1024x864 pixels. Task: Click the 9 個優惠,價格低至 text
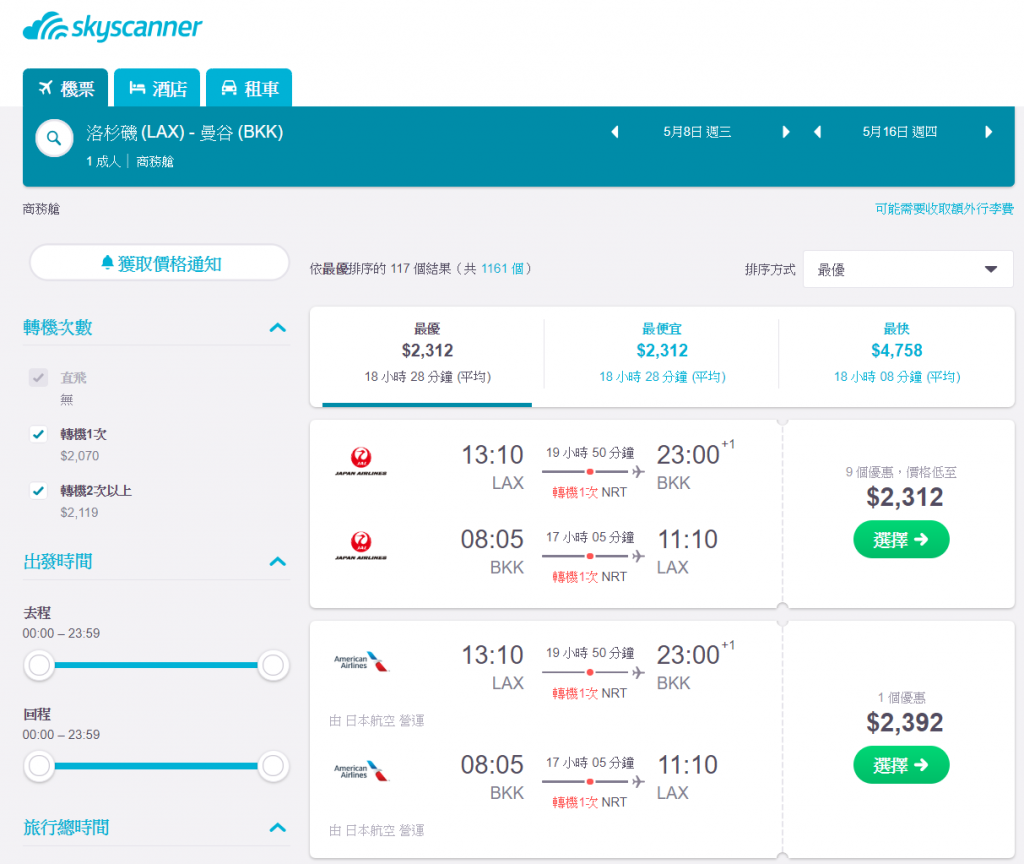[x=901, y=472]
